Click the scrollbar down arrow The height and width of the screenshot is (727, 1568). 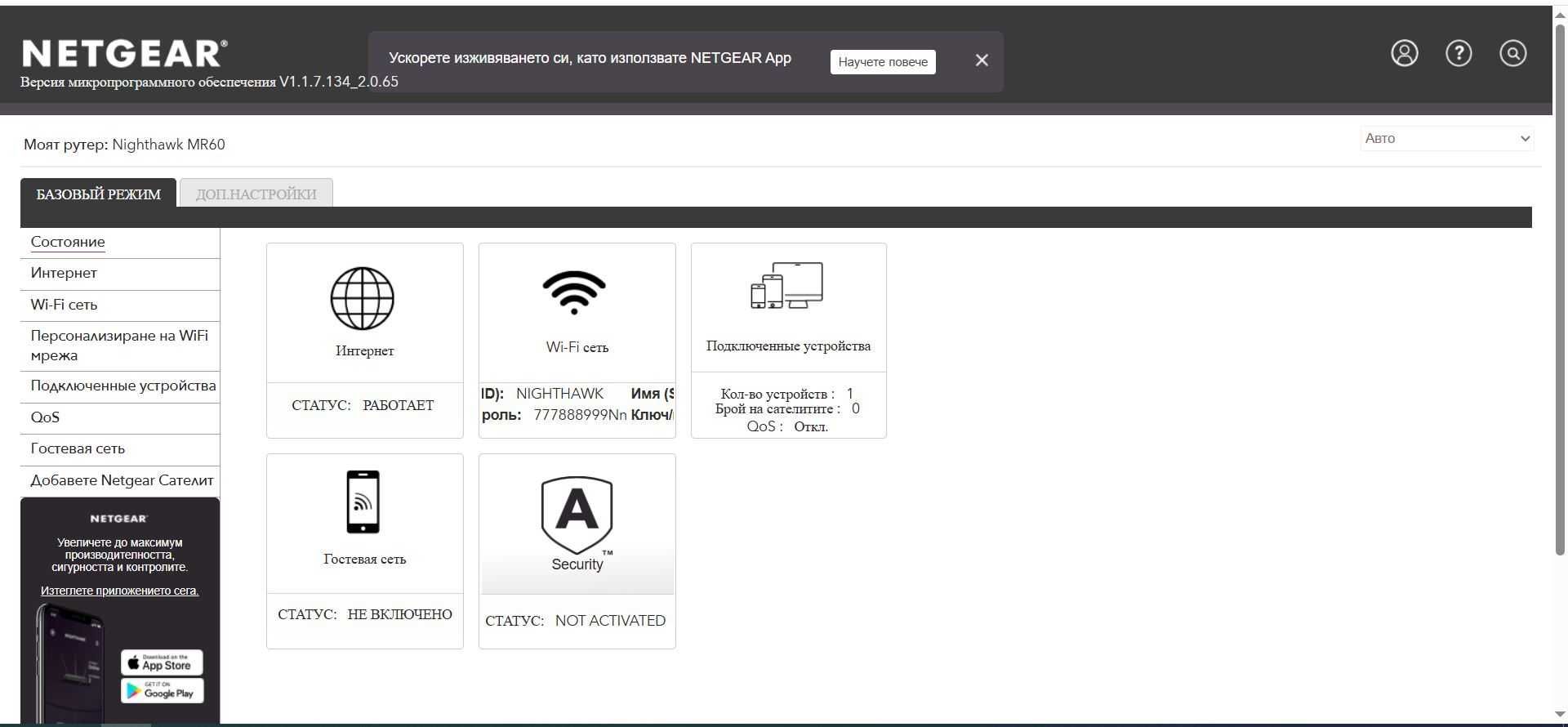pyautogui.click(x=1560, y=716)
